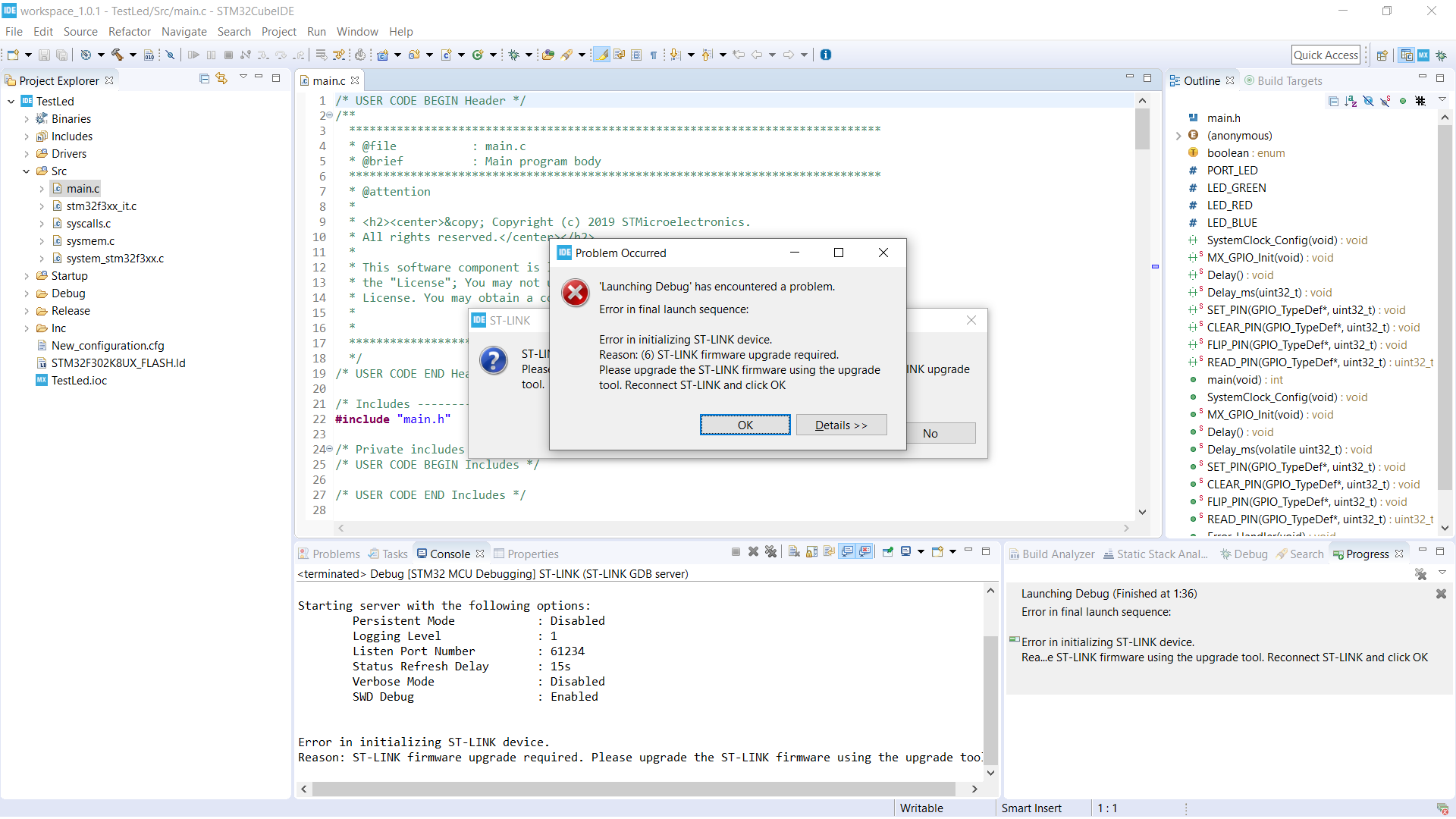
Task: Click Collapse All icon in Outline toolbar
Action: point(1333,101)
